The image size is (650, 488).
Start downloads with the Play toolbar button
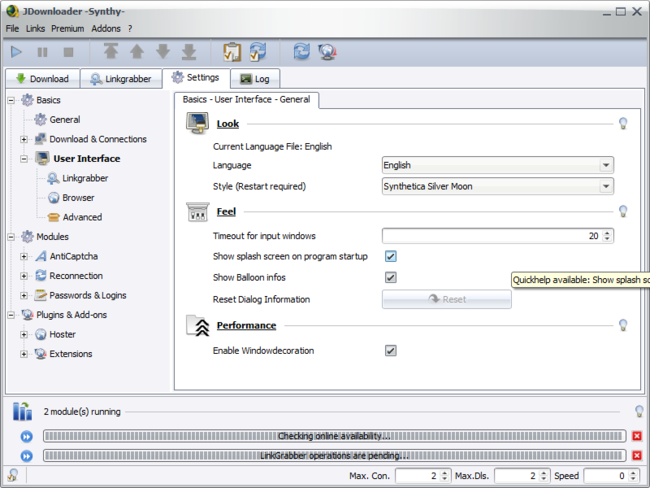16,52
